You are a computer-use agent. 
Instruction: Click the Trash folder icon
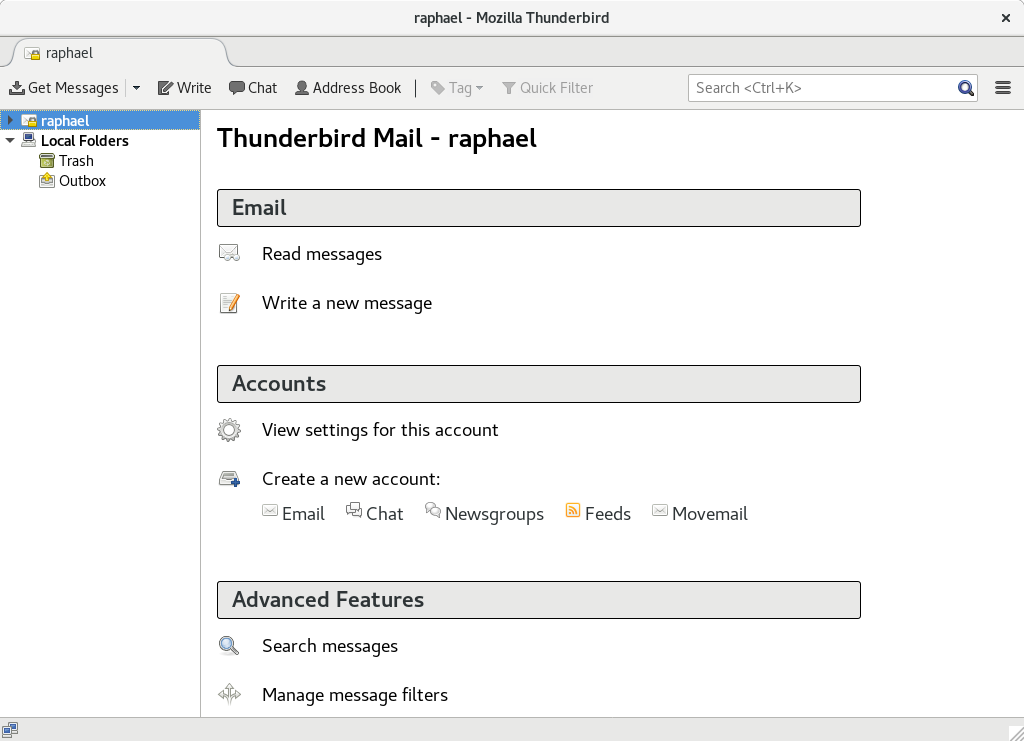point(47,161)
